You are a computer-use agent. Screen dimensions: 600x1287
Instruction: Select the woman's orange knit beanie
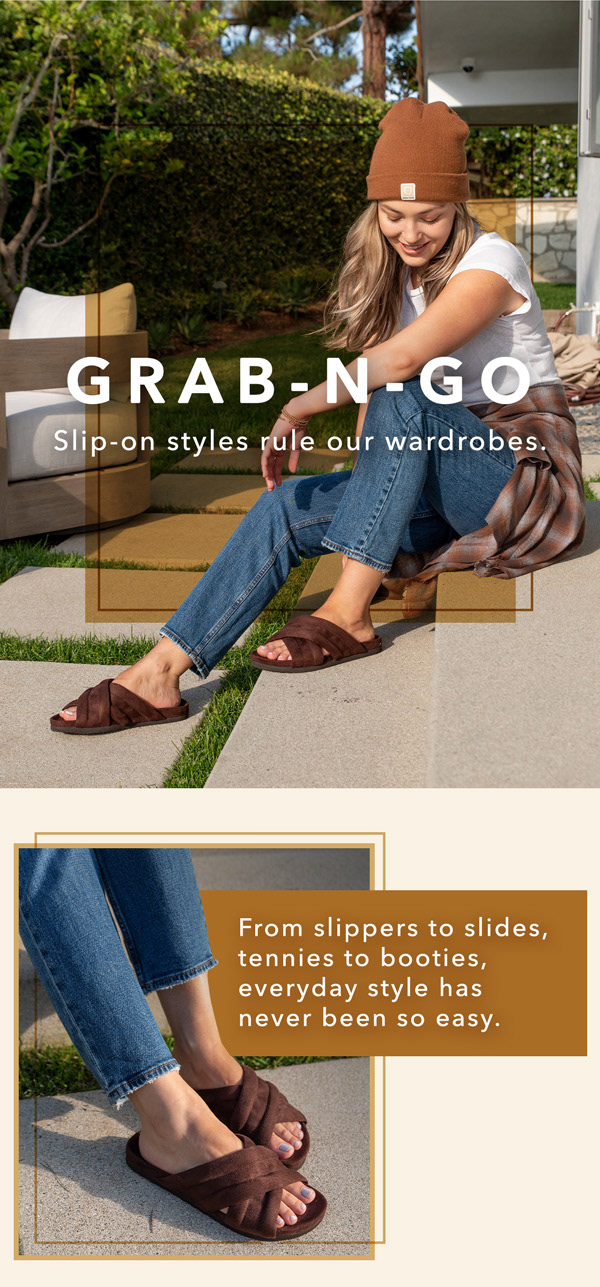tap(418, 151)
